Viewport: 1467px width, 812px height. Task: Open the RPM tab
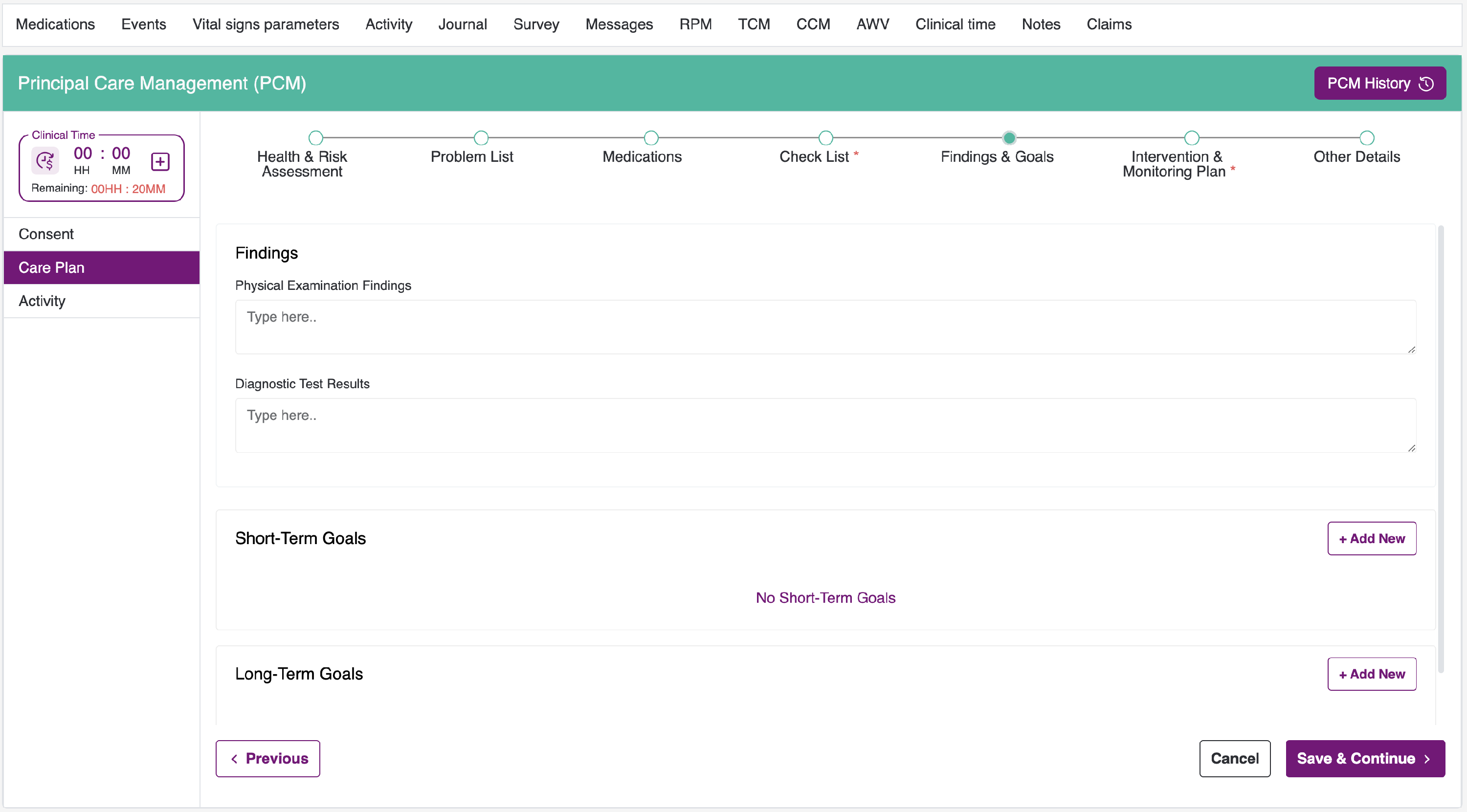[x=695, y=24]
